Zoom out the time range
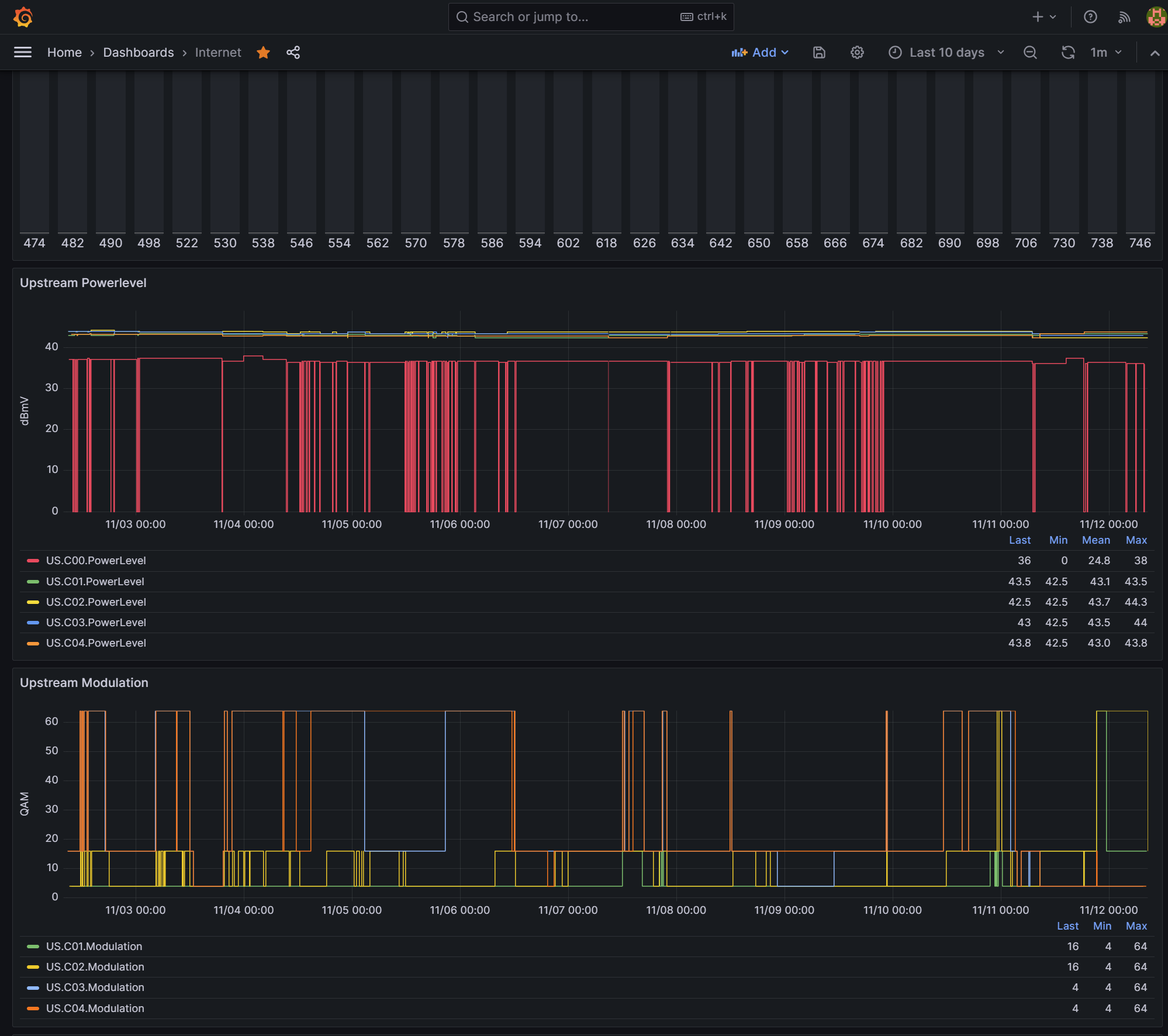This screenshot has width=1168, height=1036. (1030, 53)
